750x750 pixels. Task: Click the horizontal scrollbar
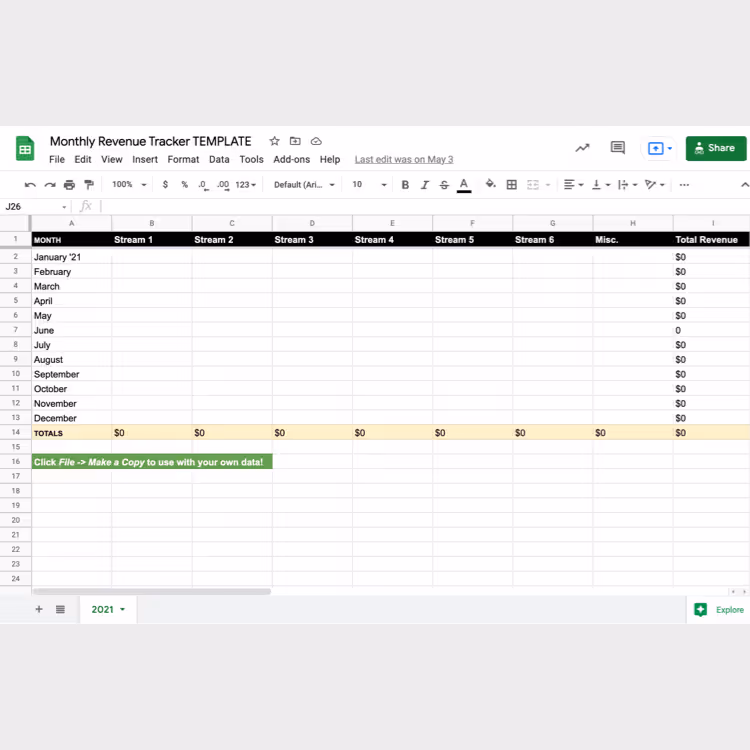(x=152, y=592)
